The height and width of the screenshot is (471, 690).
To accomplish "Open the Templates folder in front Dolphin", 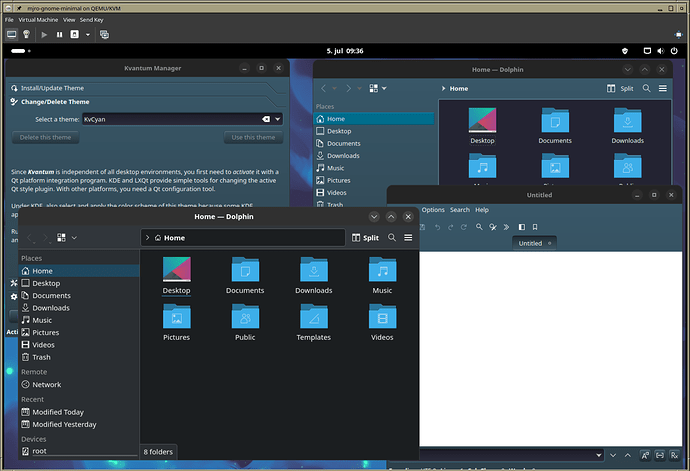I will coord(314,323).
